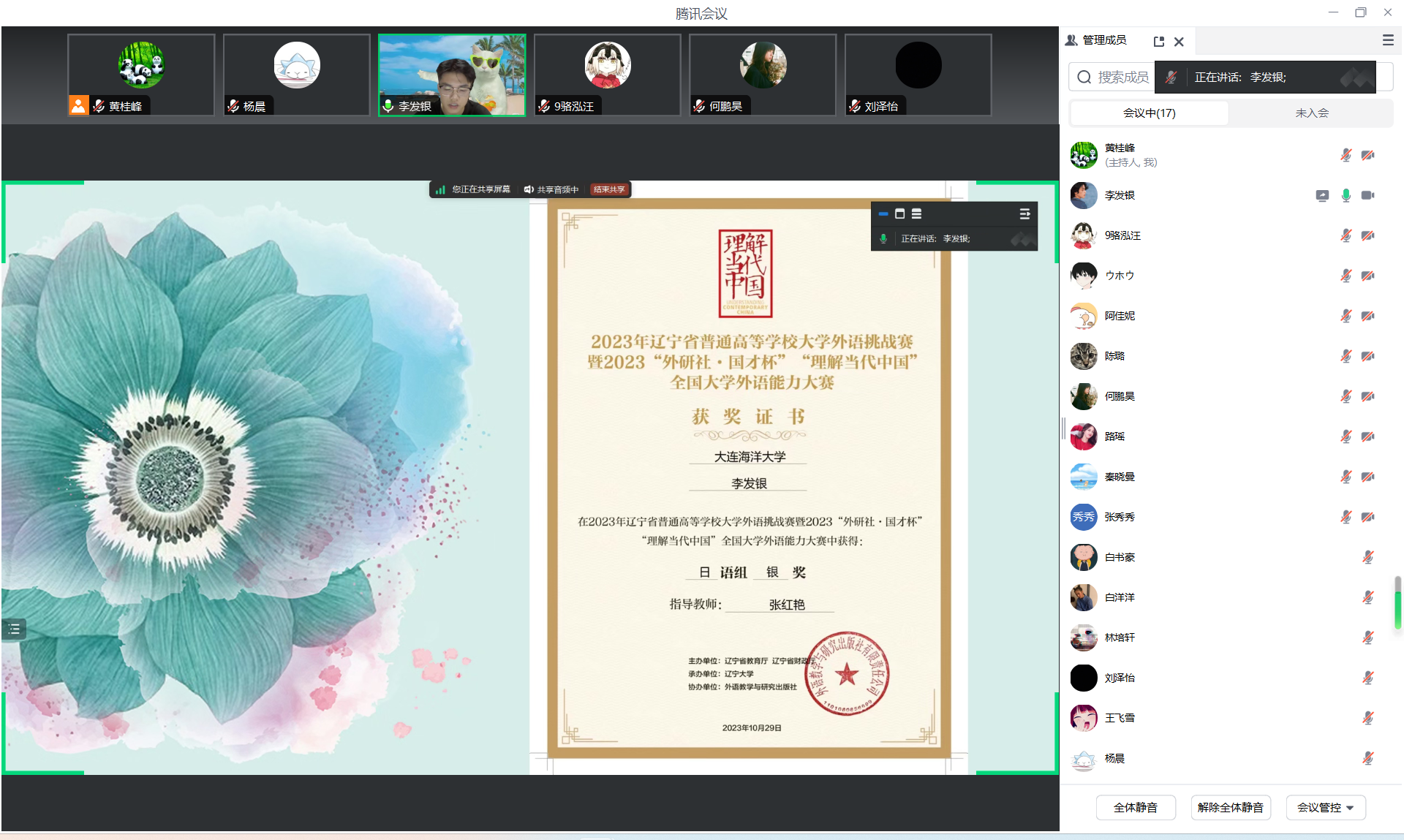Viewport: 1404px width, 840px height.
Task: Turn off 李发银's camera
Action: [x=1367, y=195]
